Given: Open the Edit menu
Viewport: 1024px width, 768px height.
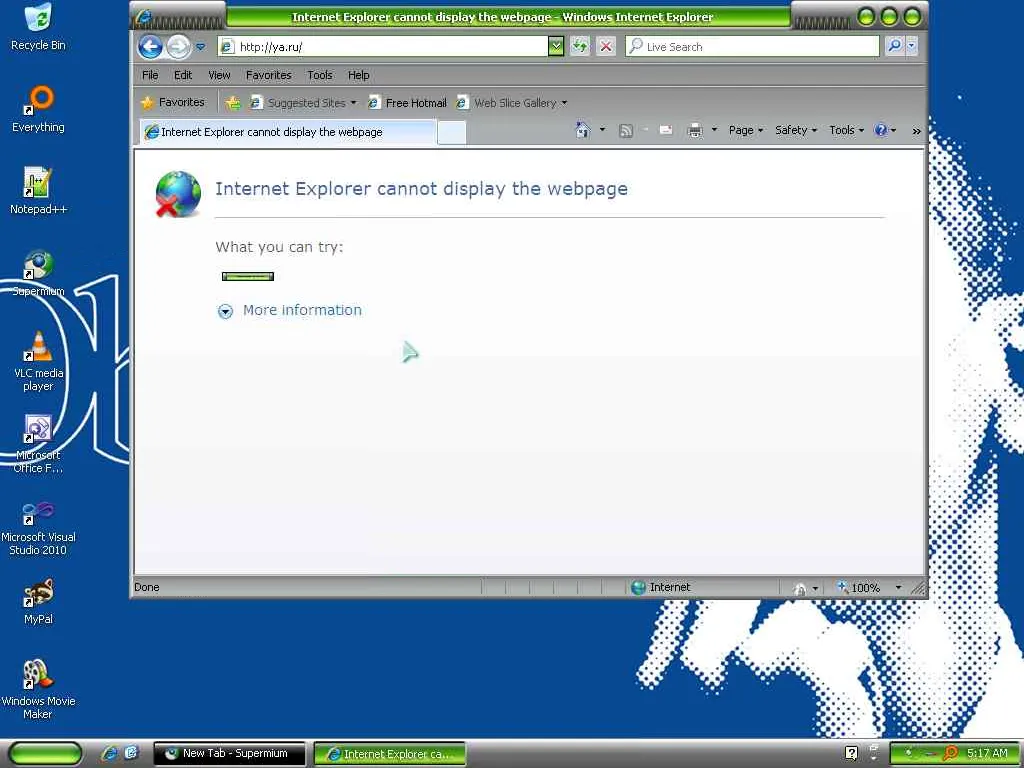Looking at the screenshot, I should 183,75.
